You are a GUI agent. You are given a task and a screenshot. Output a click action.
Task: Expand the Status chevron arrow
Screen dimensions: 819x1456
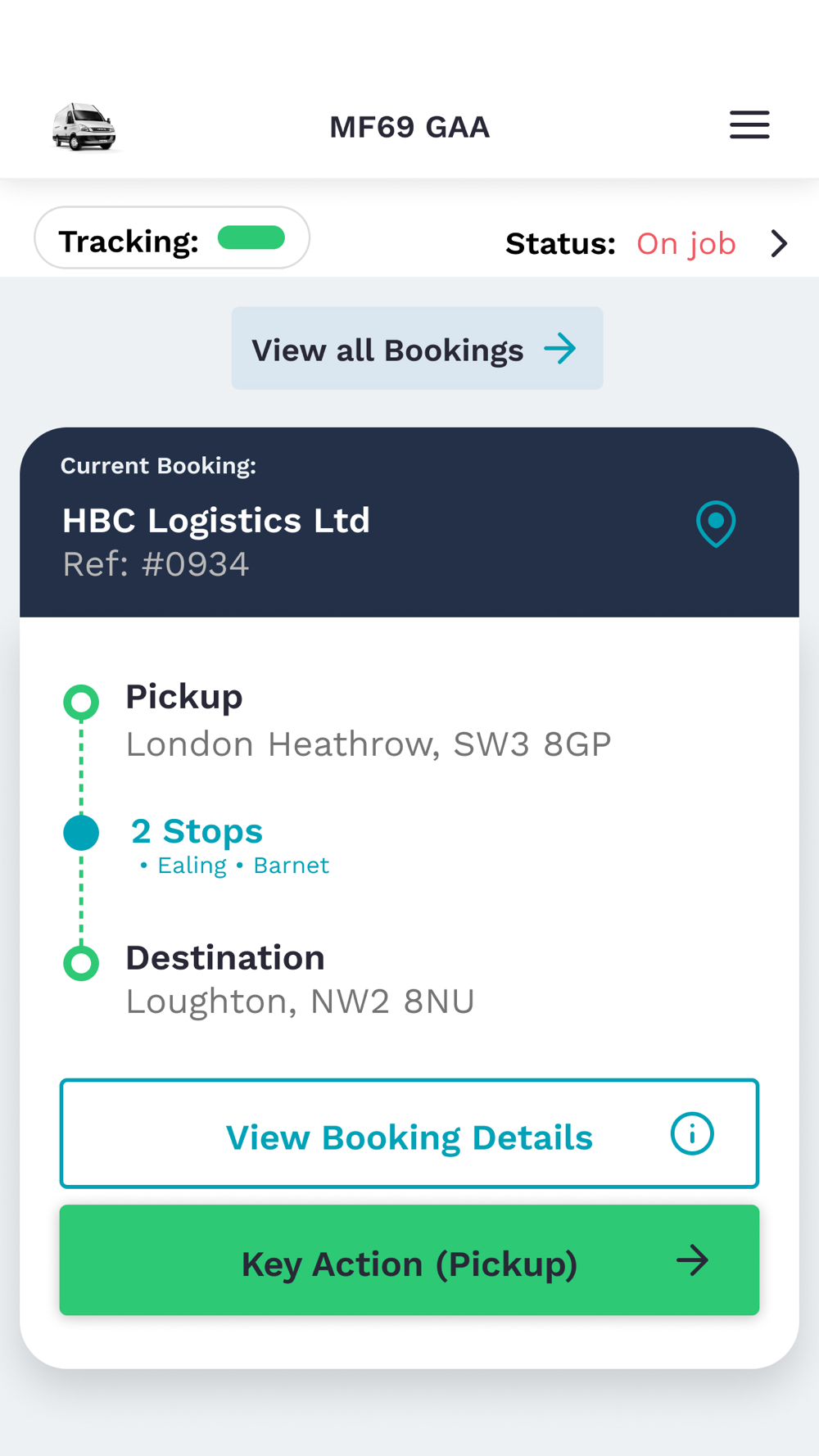click(779, 243)
